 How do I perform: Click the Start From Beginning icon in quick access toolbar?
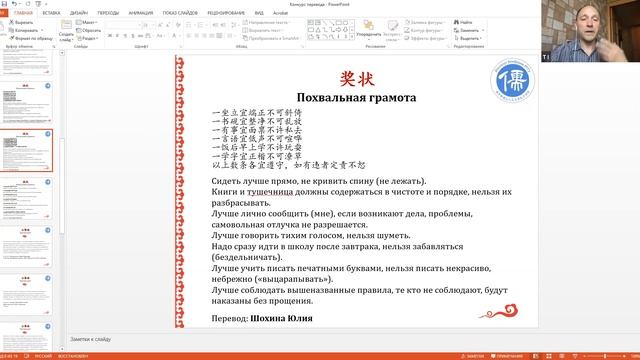click(x=38, y=4)
